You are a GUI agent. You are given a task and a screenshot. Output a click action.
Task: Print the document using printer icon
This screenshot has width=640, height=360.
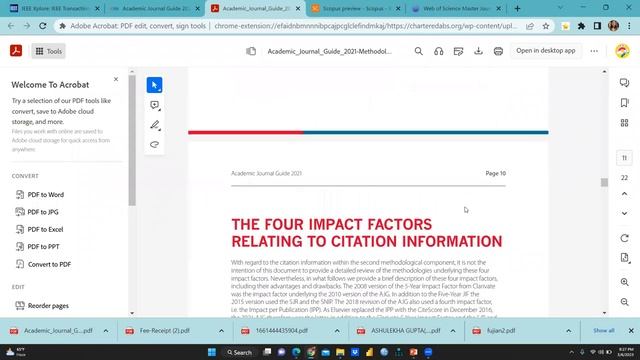pyautogui.click(x=498, y=51)
